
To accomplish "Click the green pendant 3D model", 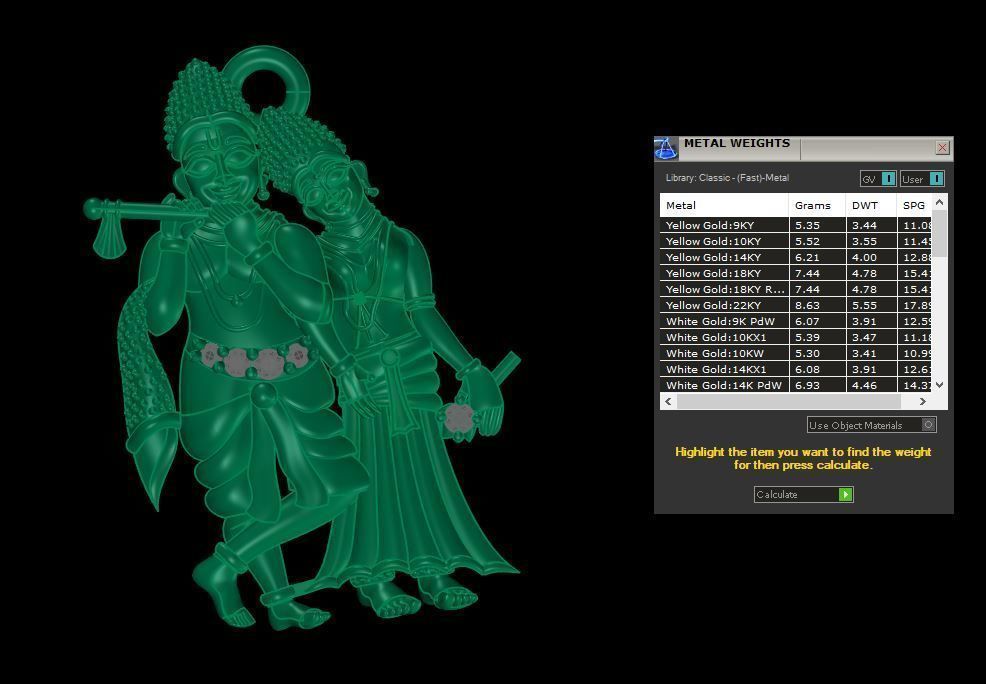I will point(302,339).
